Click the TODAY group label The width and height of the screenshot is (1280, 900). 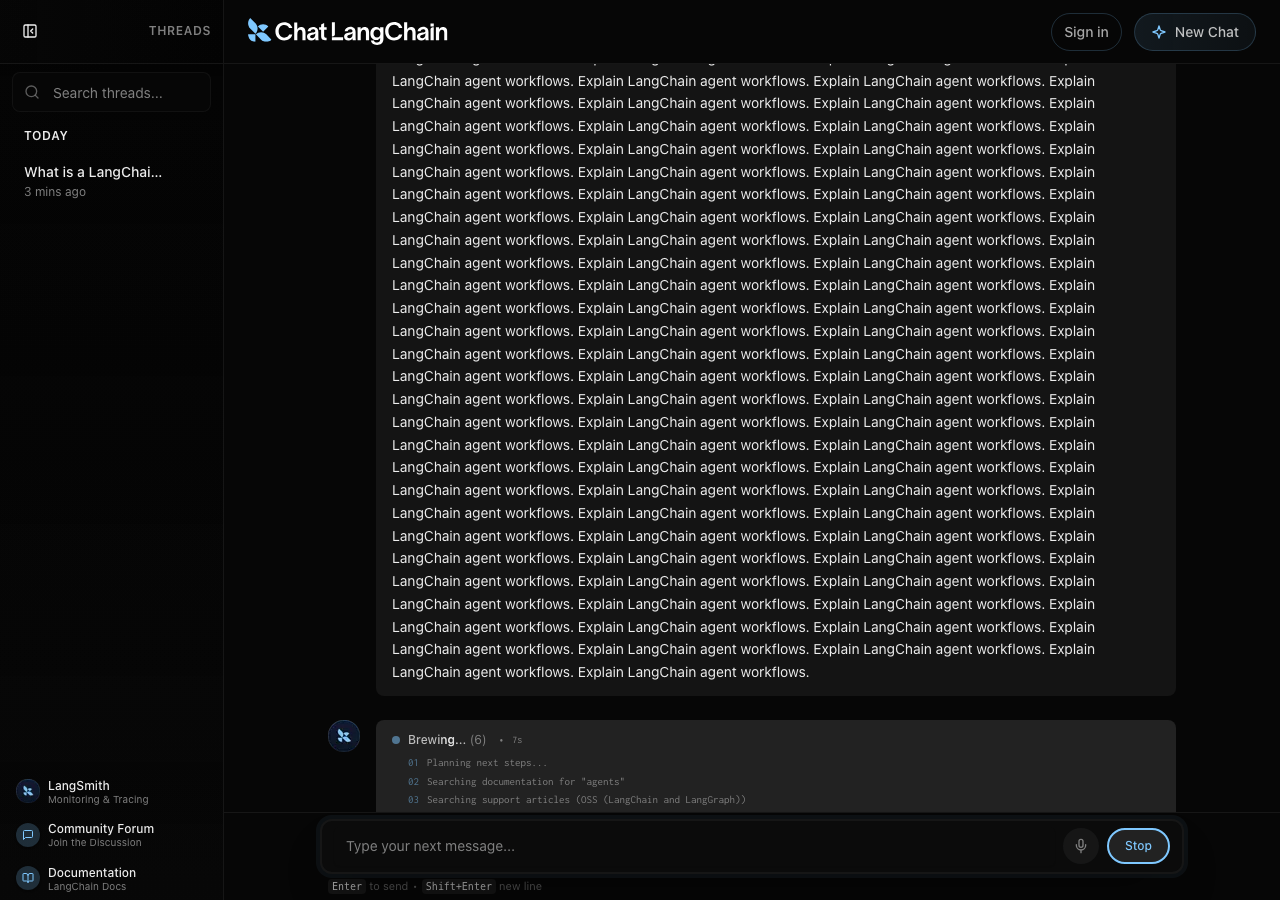46,136
